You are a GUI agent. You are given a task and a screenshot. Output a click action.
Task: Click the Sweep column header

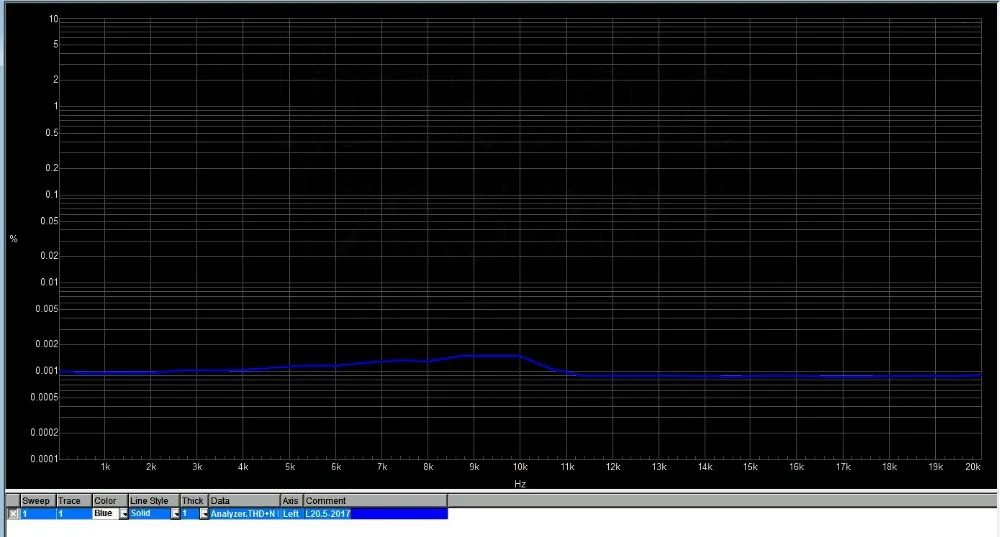coord(38,501)
